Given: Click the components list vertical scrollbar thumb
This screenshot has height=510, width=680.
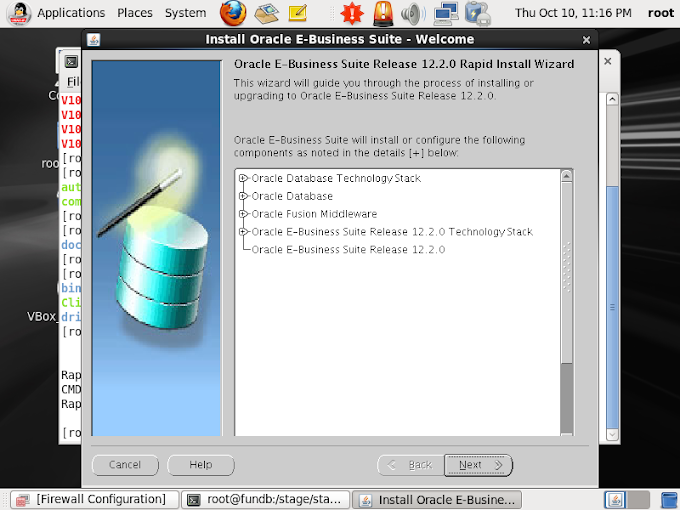Looking at the screenshot, I should (566, 272).
